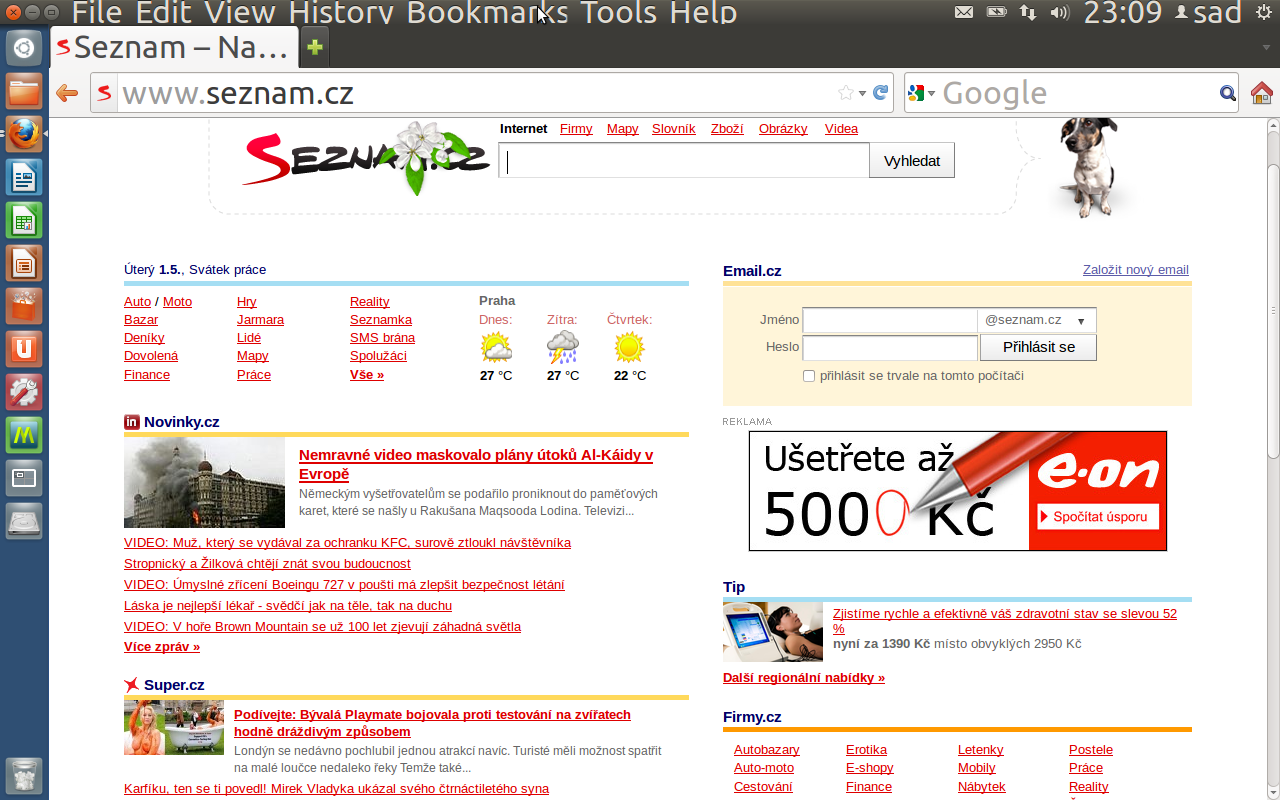The image size is (1280, 800).
Task: Open Dash home from the launcher
Action: click(24, 47)
